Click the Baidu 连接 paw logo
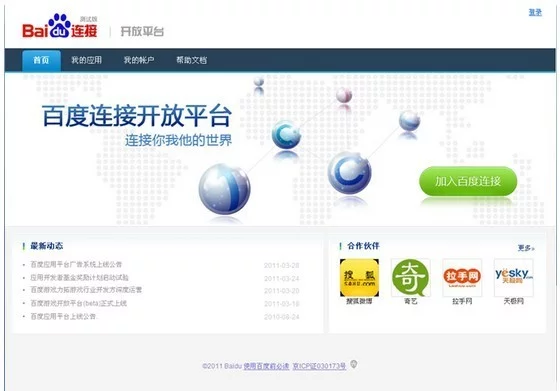560x391 pixels. coord(60,26)
